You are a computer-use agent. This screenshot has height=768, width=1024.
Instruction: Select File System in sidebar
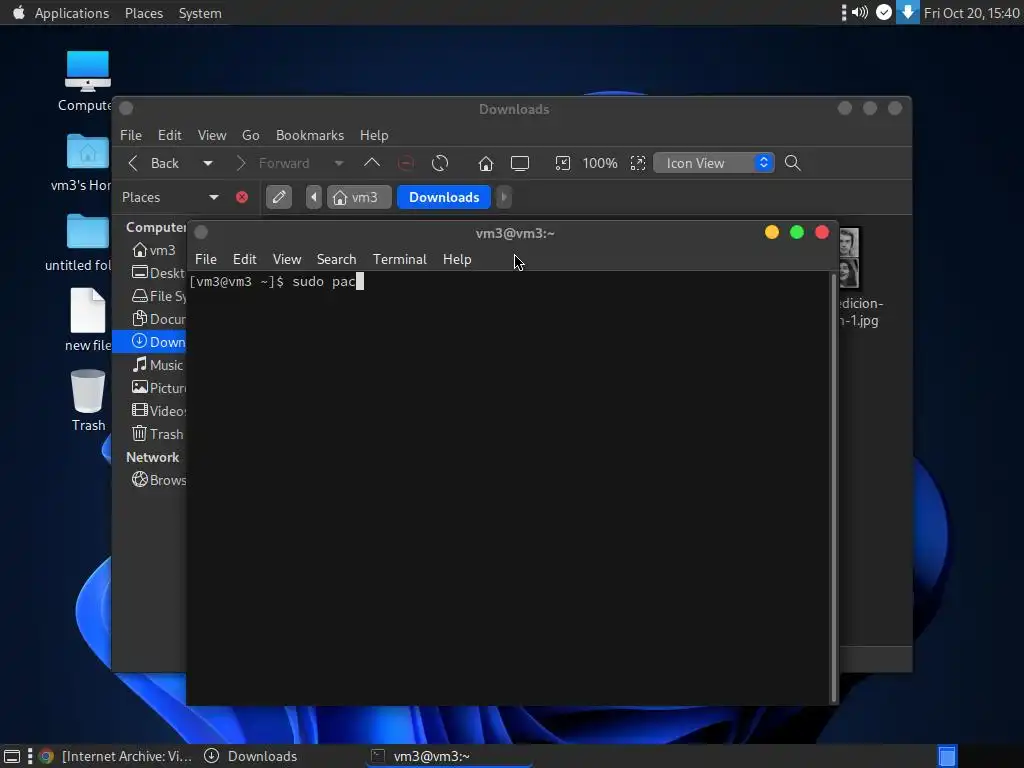[x=159, y=296]
